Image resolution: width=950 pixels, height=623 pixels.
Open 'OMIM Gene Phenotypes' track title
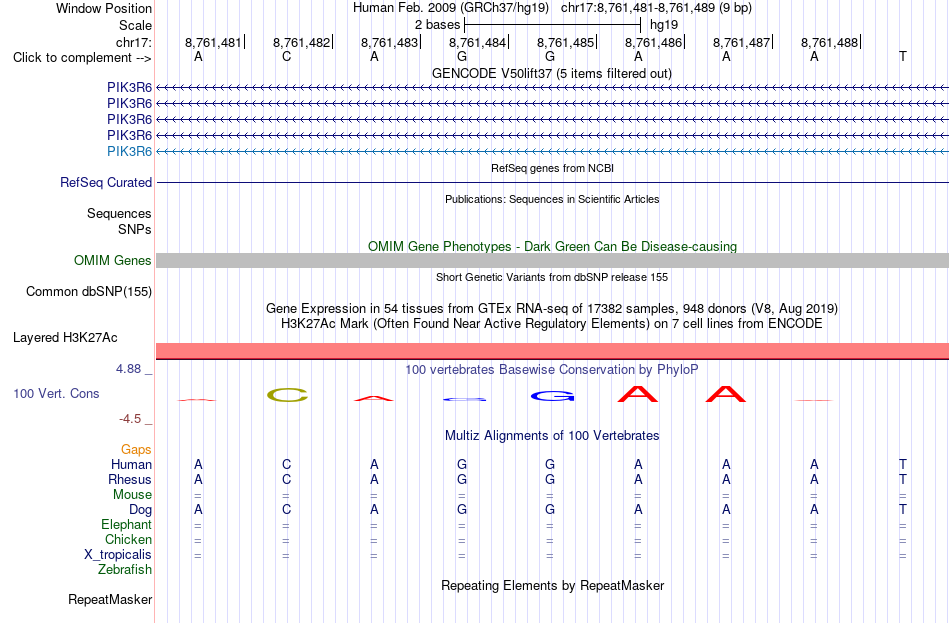click(552, 247)
